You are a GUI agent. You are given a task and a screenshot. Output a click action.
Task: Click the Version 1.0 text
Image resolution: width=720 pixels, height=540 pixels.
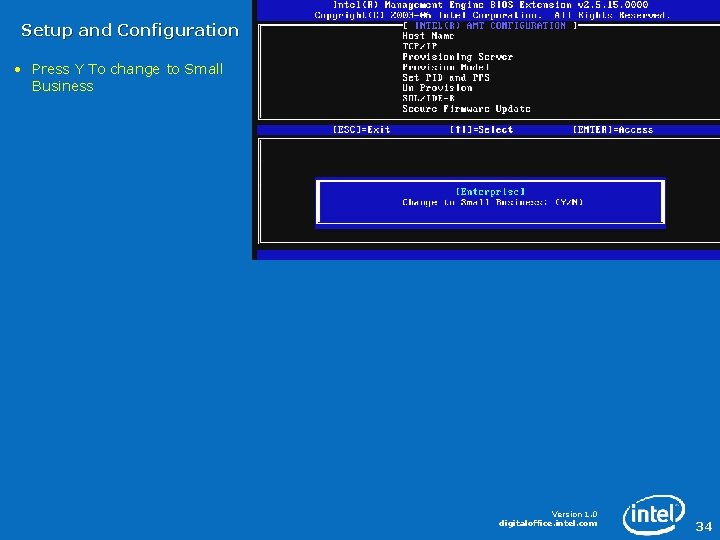574,514
